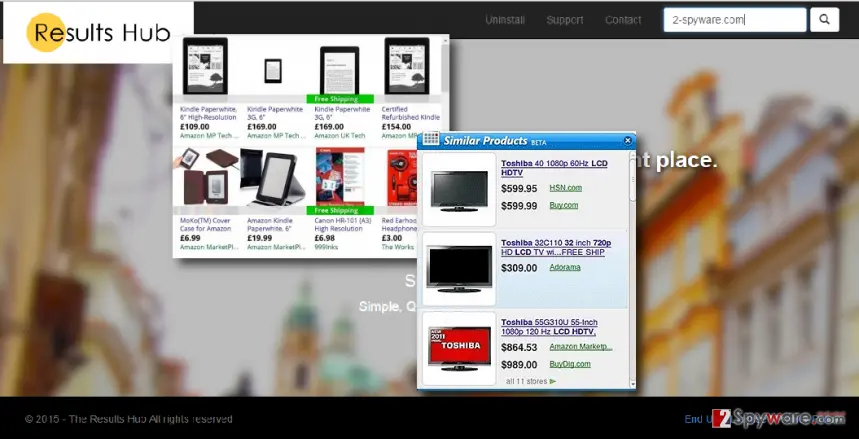Viewport: 859px width, 439px height.
Task: Visit Amazon Marketp... store link
Action: pos(581,347)
